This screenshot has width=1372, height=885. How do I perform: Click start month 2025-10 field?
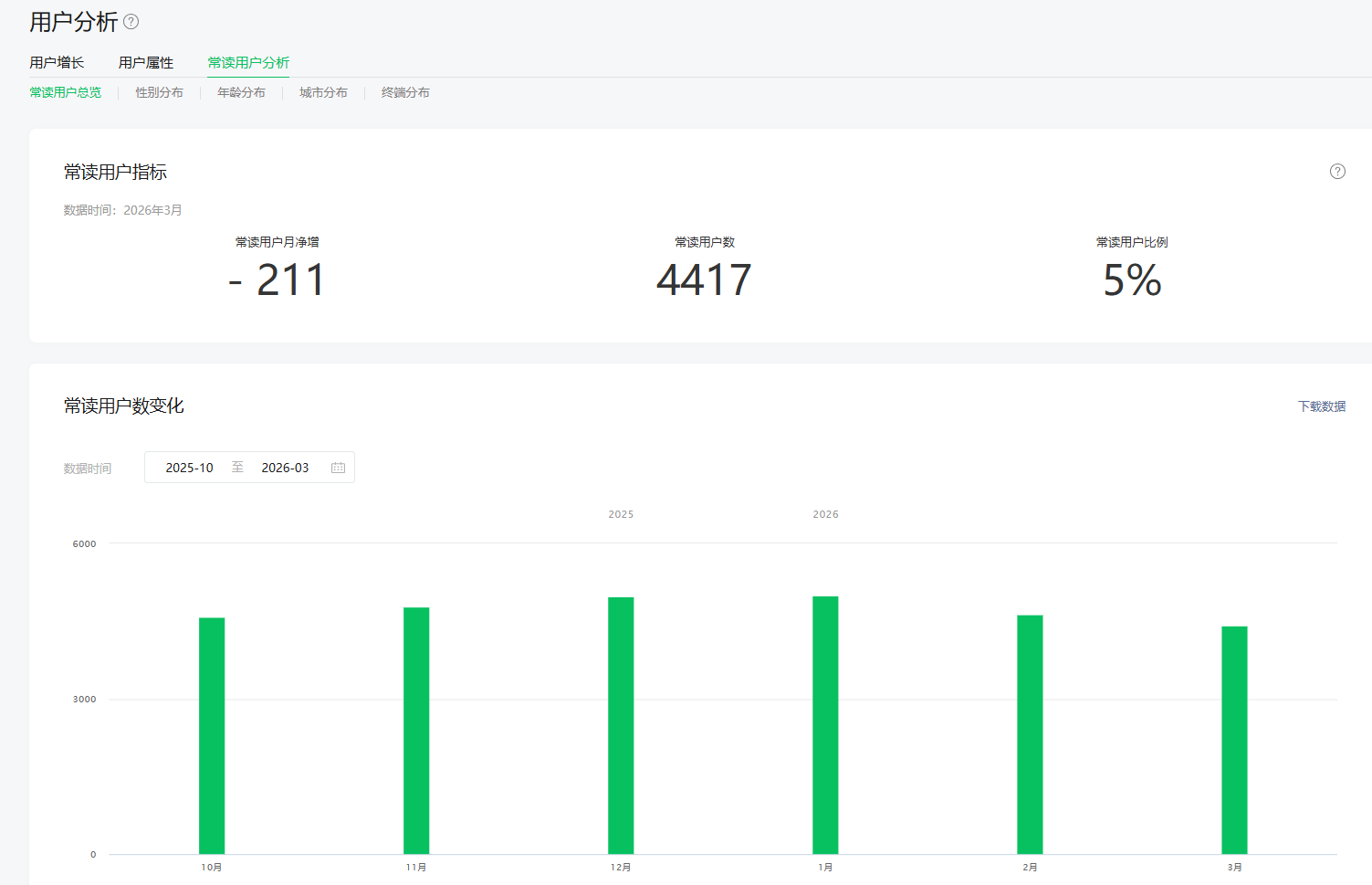[189, 468]
